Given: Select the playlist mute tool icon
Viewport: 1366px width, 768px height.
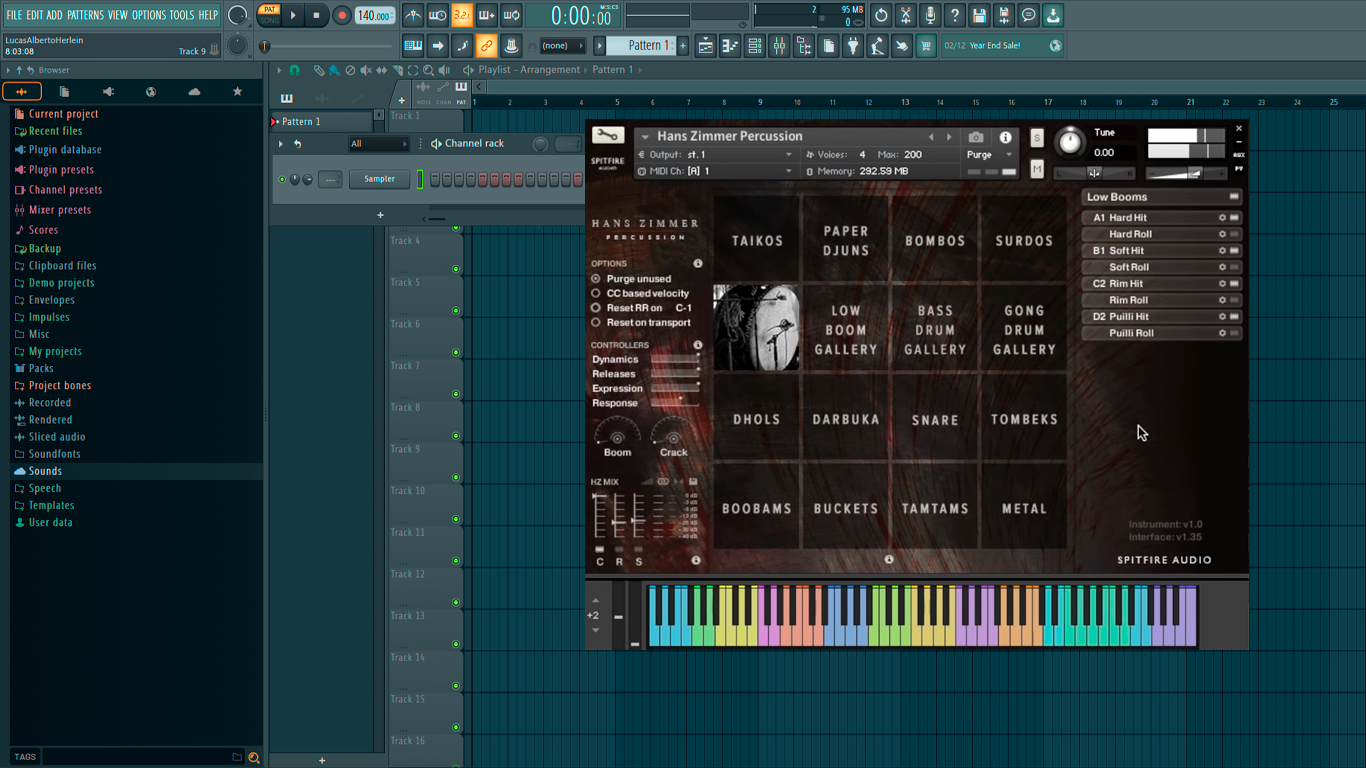Looking at the screenshot, I should (x=366, y=70).
